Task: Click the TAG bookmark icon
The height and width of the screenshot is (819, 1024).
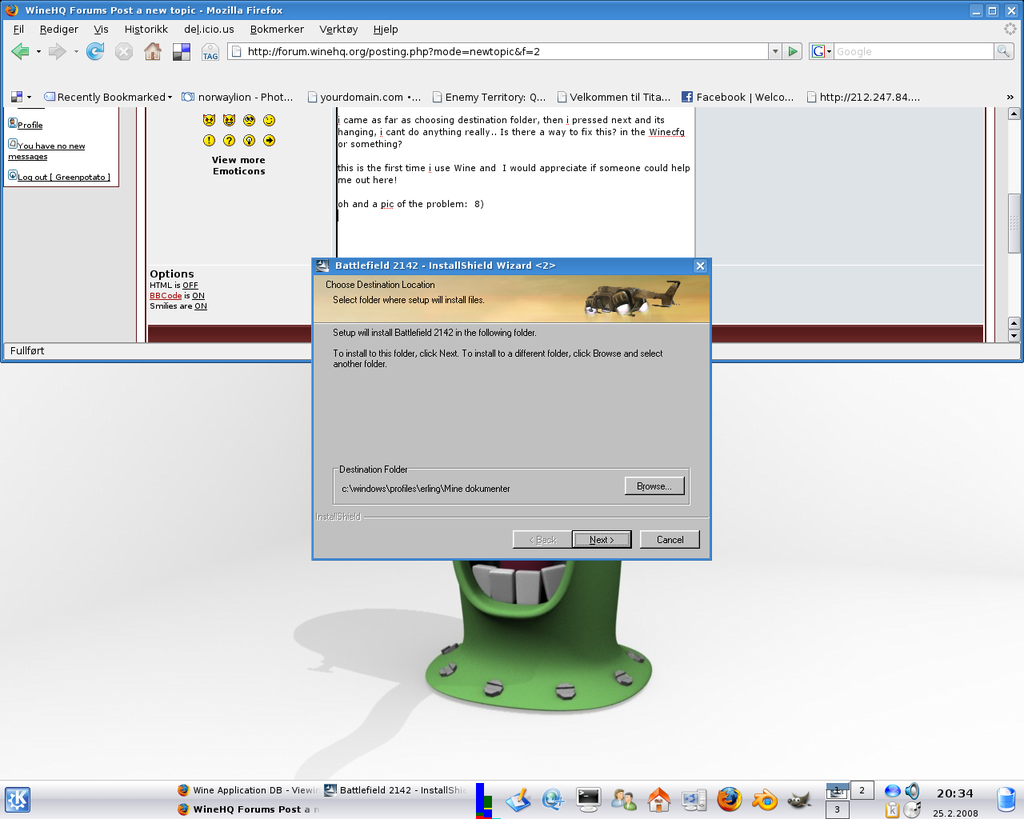Action: pos(210,52)
